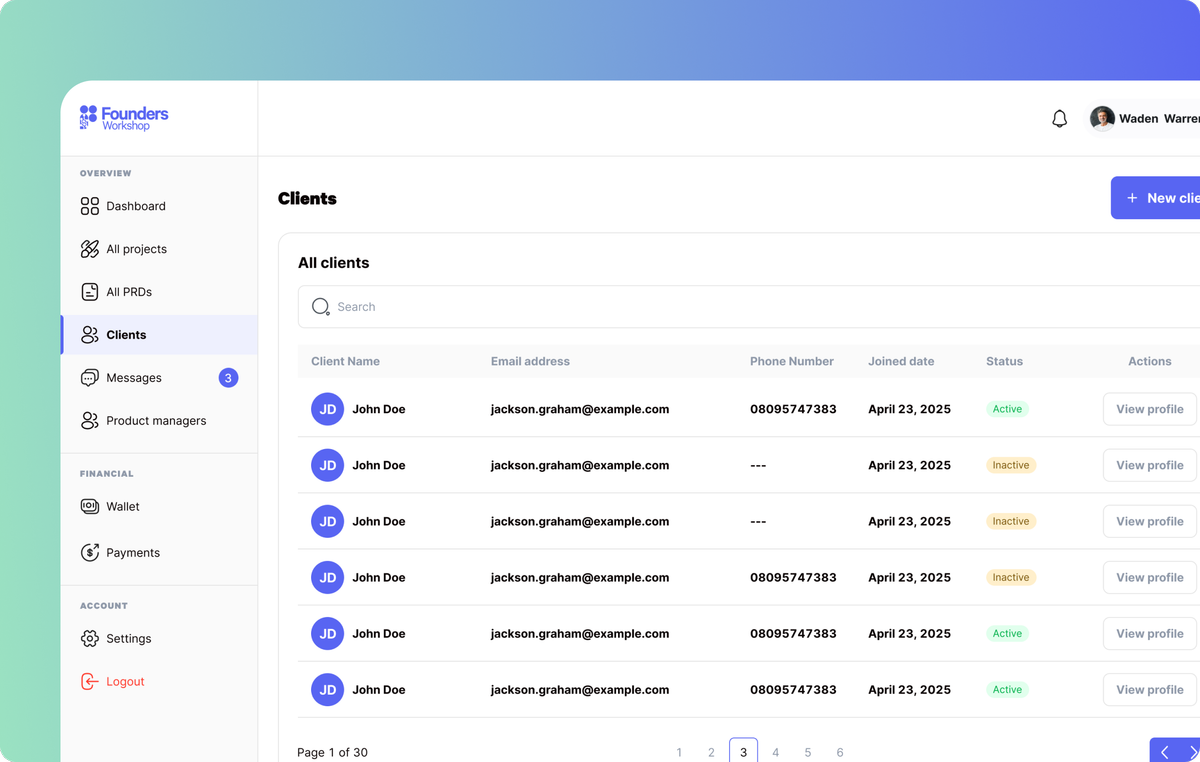Open All PRDs section
Screen dimensions: 1200x762
(x=89, y=291)
